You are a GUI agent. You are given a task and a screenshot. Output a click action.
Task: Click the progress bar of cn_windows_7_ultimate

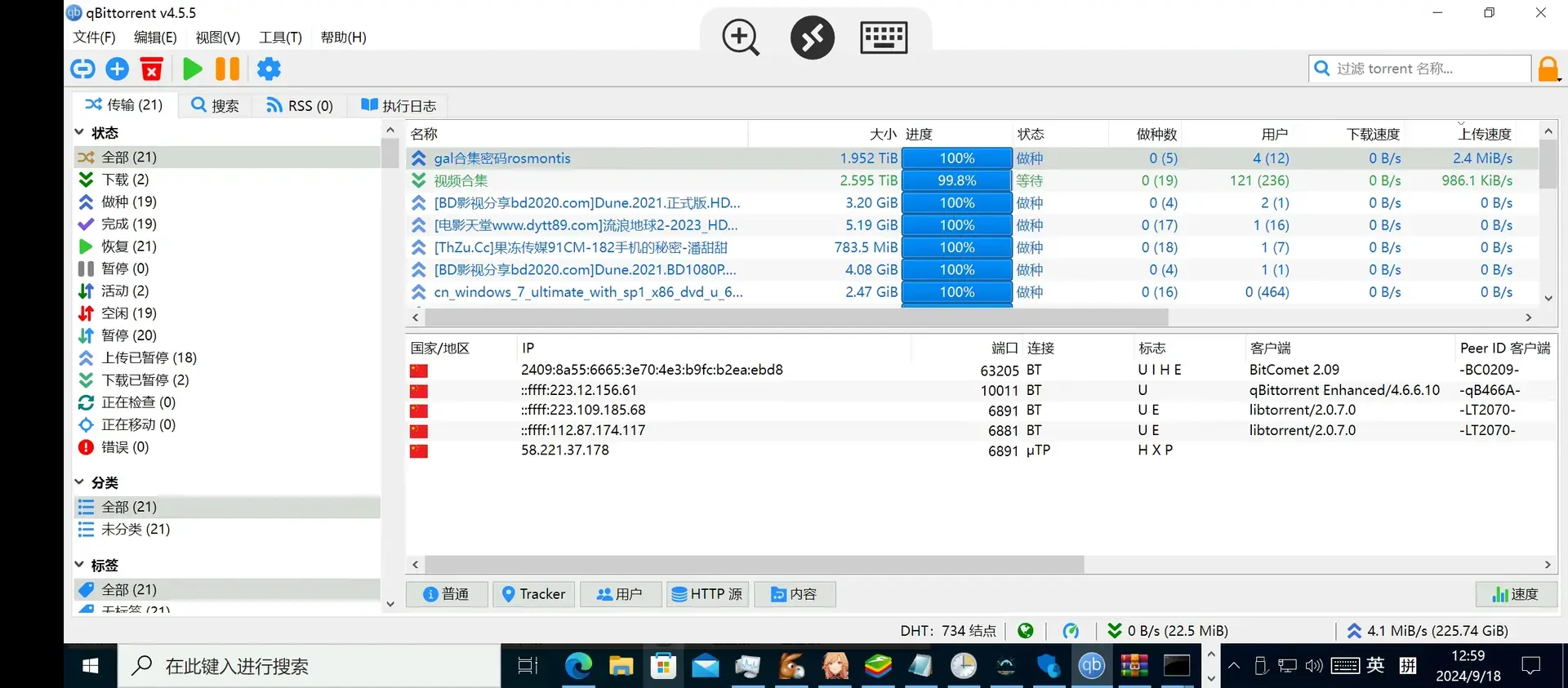(957, 292)
